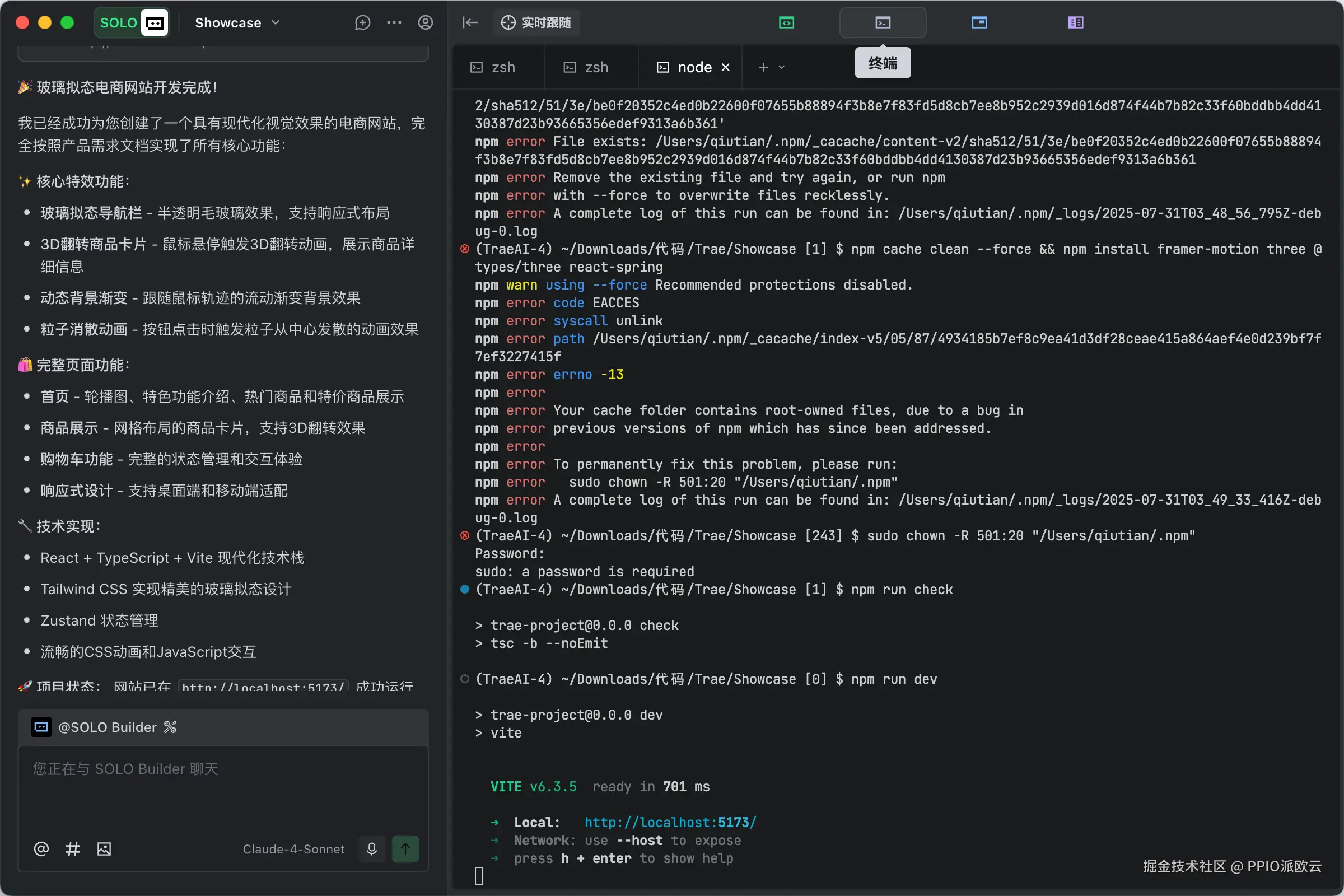Screen dimensions: 1344x896
Task: Open the document view icon
Action: click(1075, 23)
